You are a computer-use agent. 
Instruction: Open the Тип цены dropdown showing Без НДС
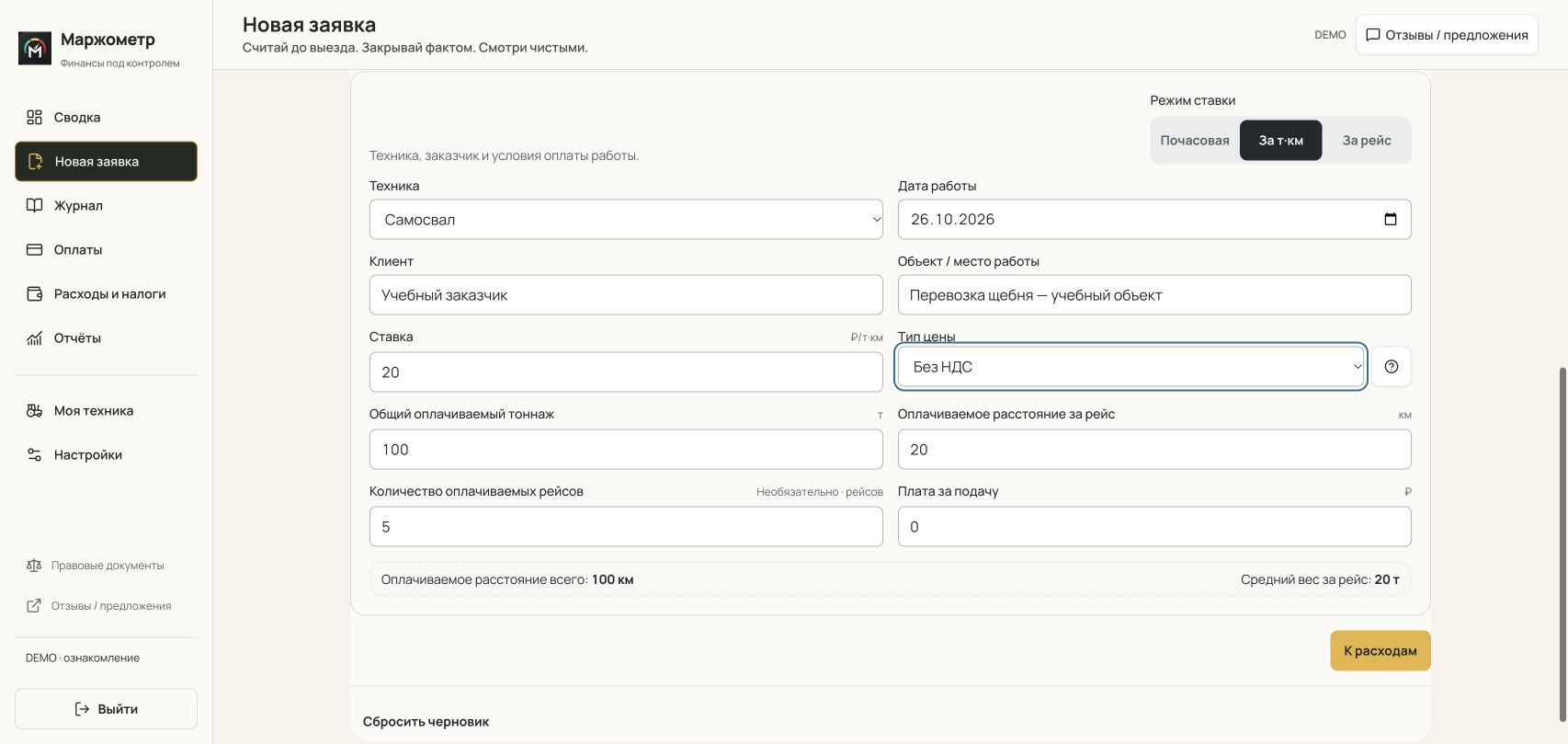[1131, 367]
